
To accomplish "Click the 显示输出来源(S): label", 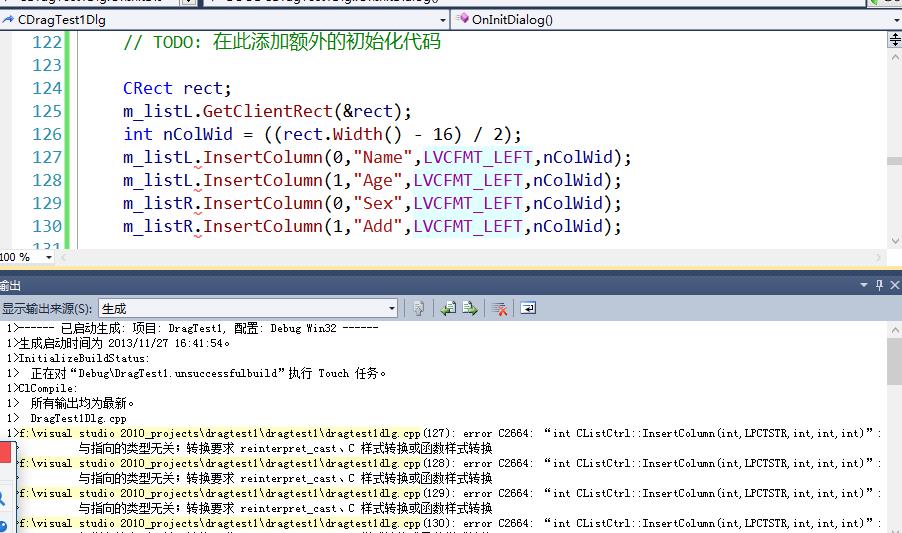I will [x=47, y=309].
